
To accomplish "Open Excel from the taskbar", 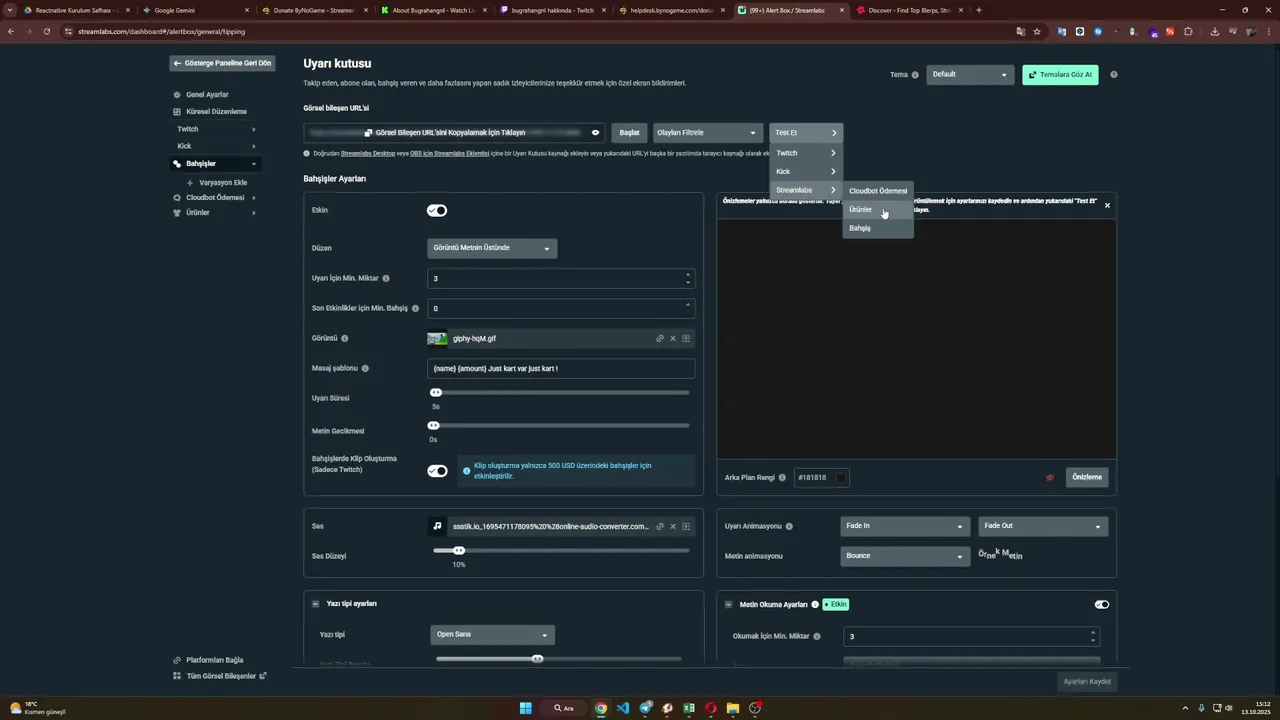I will pyautogui.click(x=689, y=708).
